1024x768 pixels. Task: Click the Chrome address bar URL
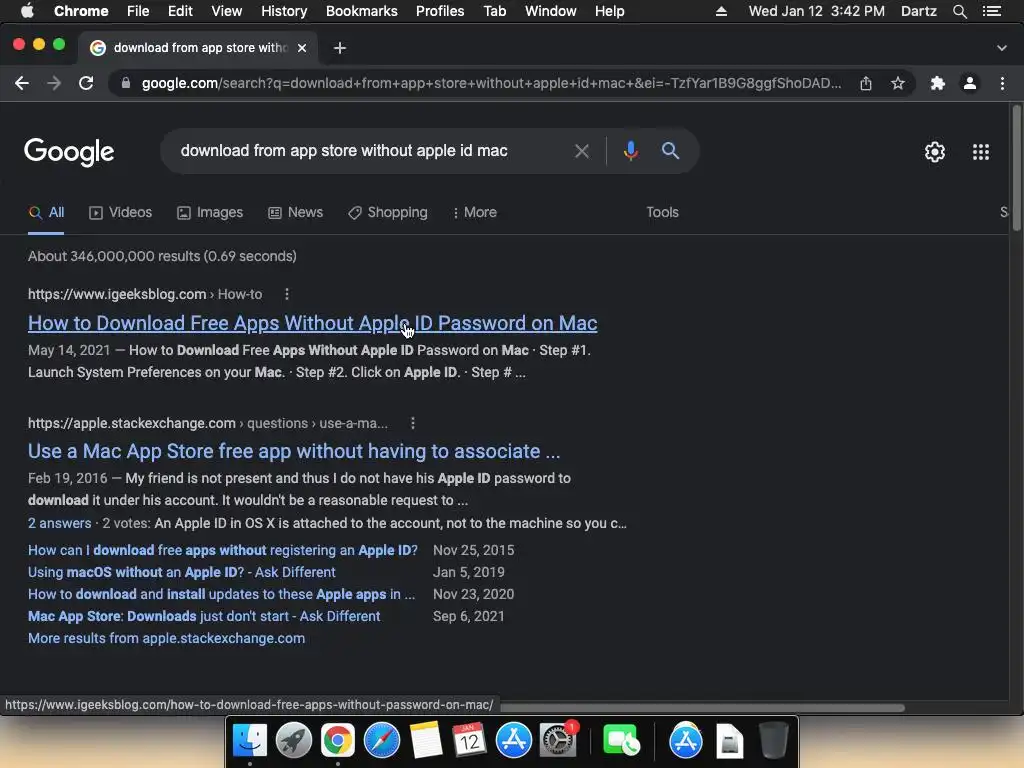click(491, 83)
